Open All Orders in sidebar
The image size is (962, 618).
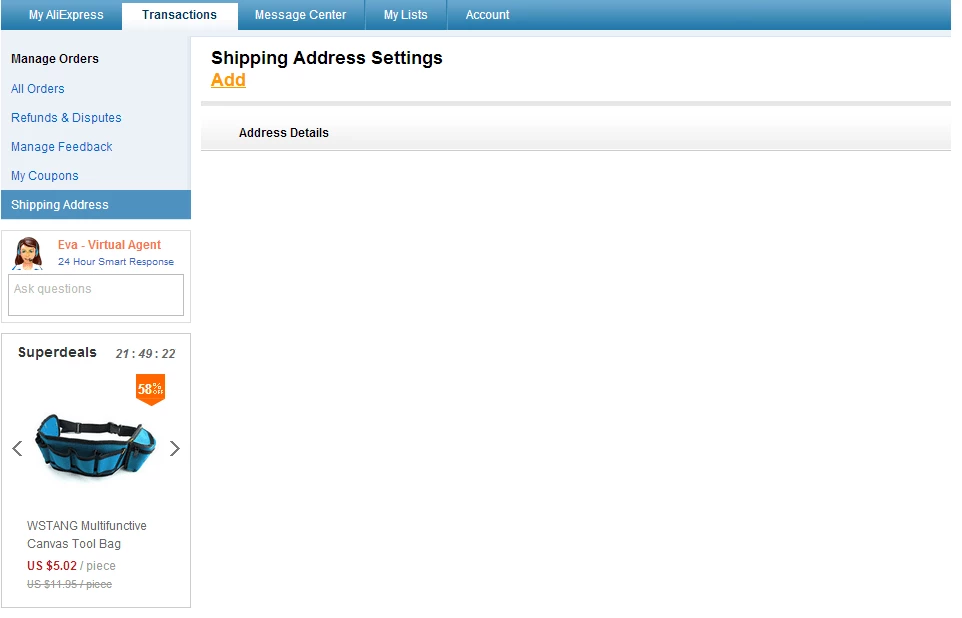coord(38,89)
